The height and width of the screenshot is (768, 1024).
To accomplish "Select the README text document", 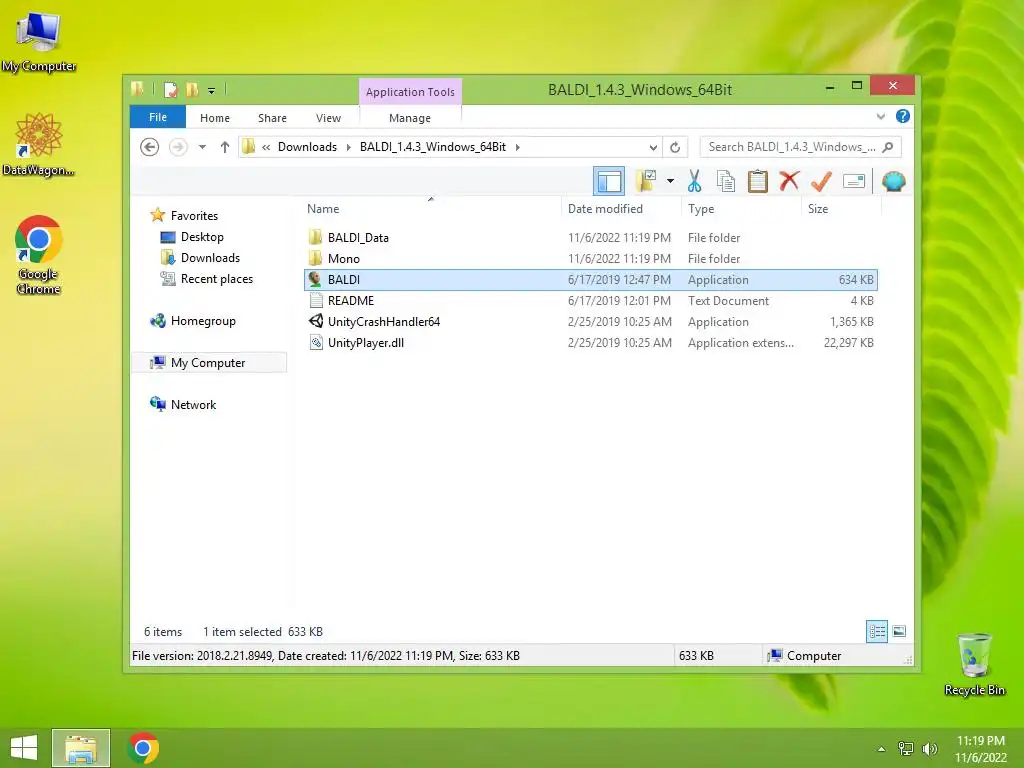I will coord(591,300).
